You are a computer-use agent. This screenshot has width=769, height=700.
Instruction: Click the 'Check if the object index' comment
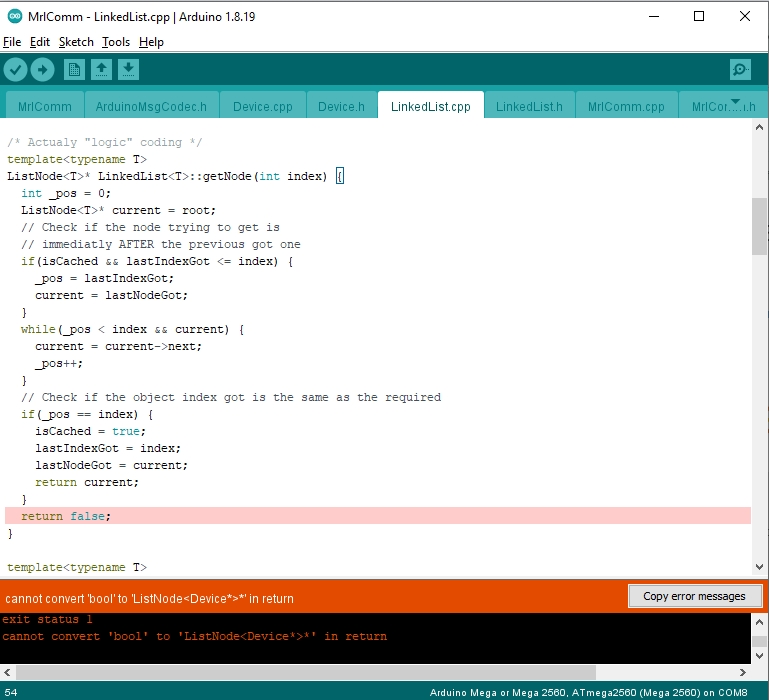231,397
